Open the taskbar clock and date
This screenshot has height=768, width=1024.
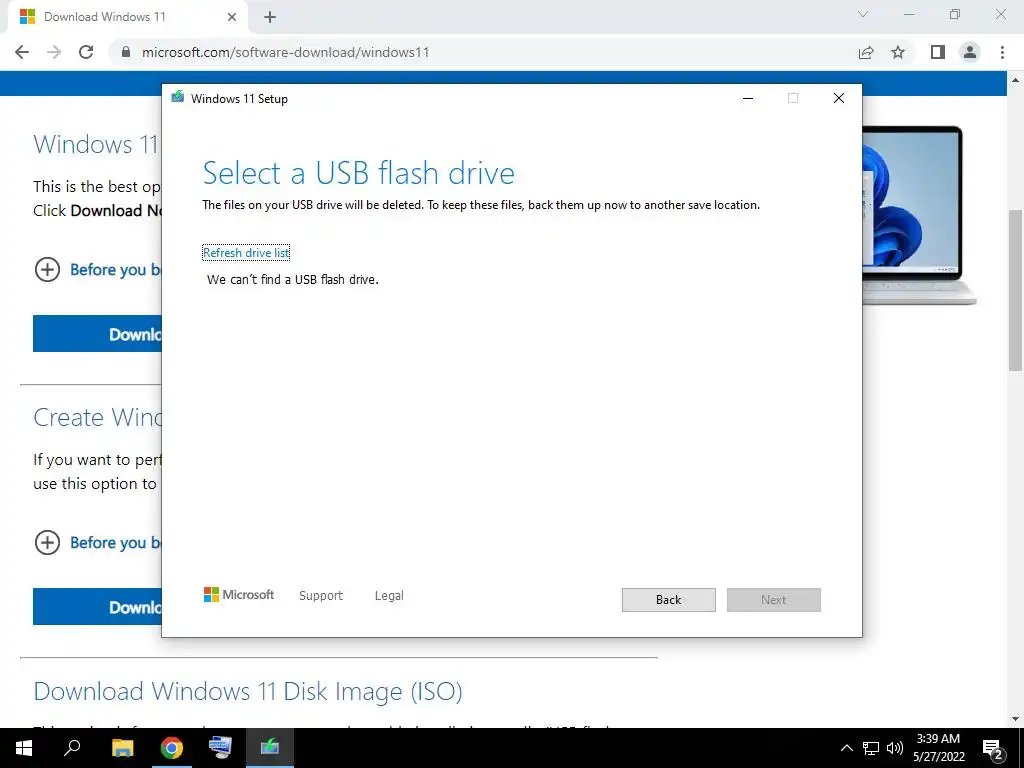938,748
